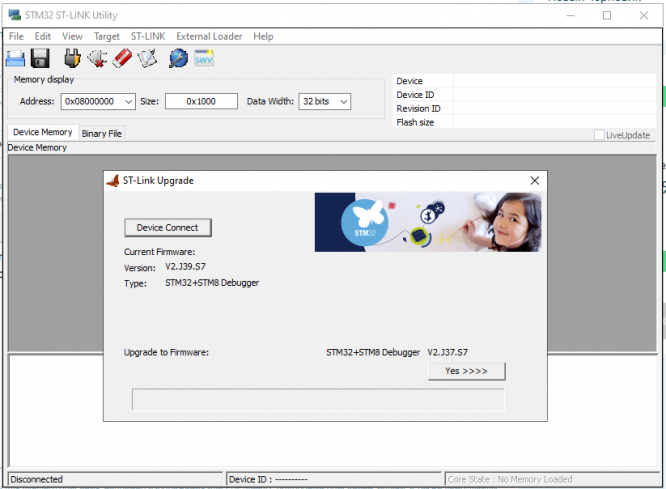The height and width of the screenshot is (489, 666).
Task: Click the Save file floppy icon
Action: pyautogui.click(x=40, y=59)
